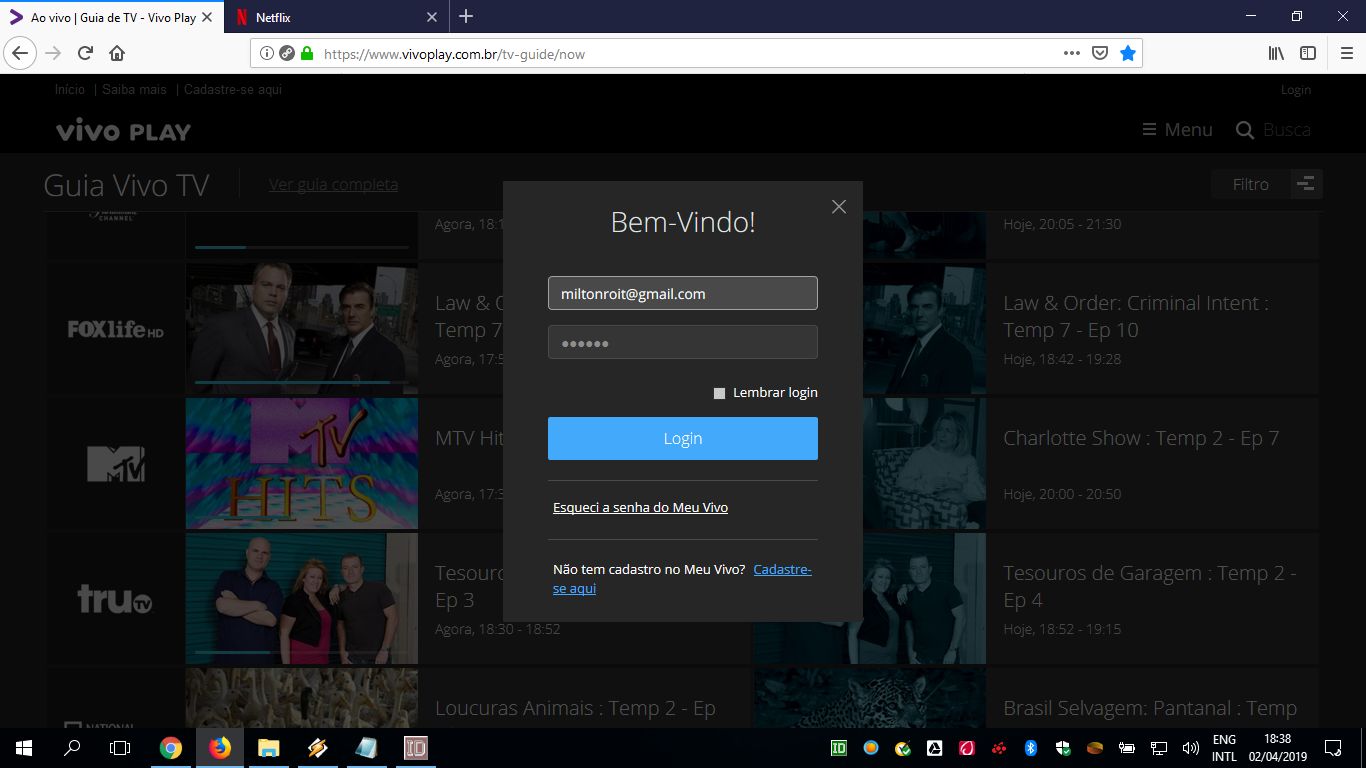Open the volume control in the tray

[x=1190, y=748]
